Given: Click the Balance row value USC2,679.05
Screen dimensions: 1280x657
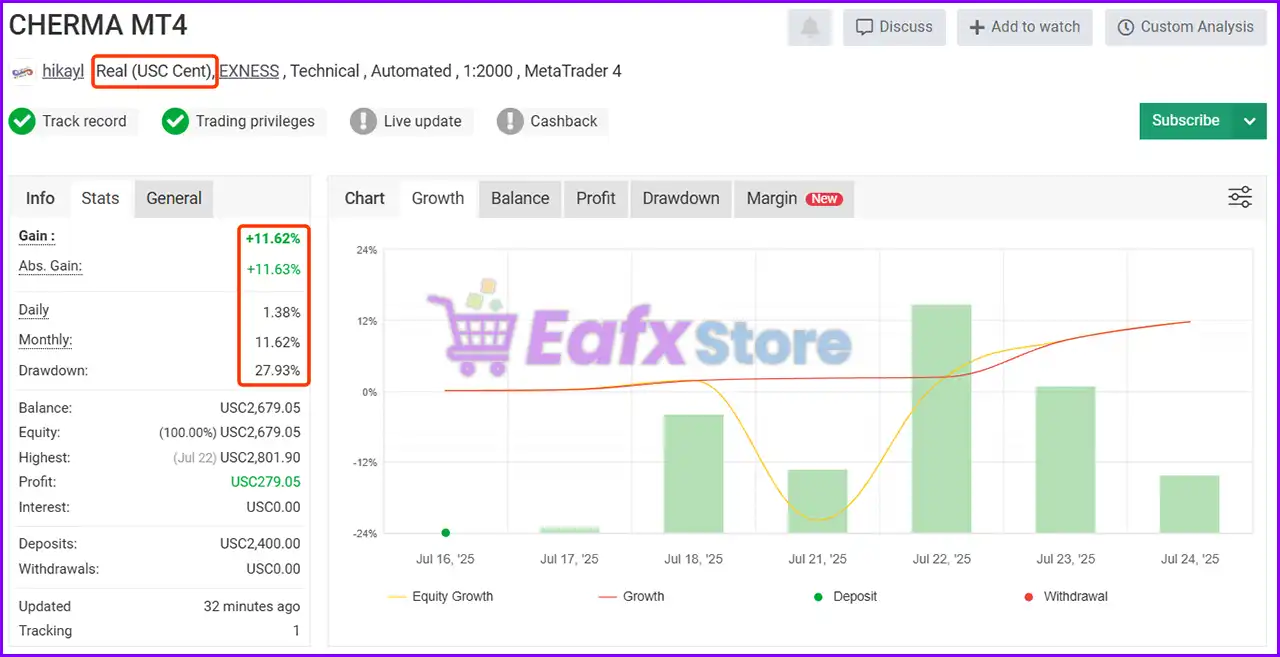Looking at the screenshot, I should (260, 408).
